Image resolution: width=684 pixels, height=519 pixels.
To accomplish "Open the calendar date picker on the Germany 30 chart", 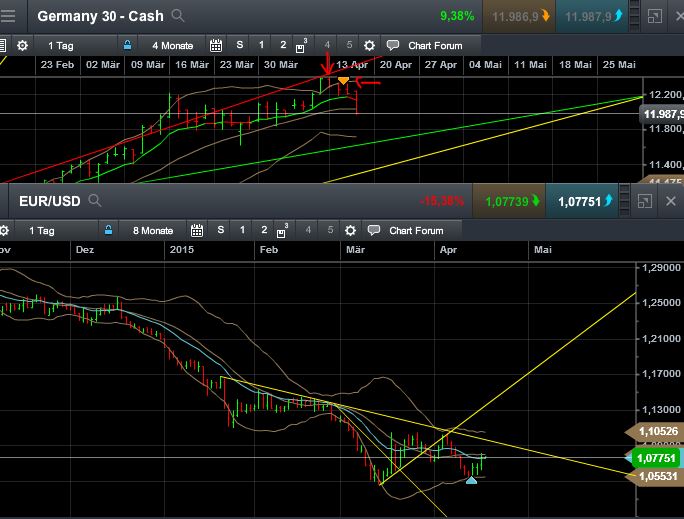I will [216, 45].
